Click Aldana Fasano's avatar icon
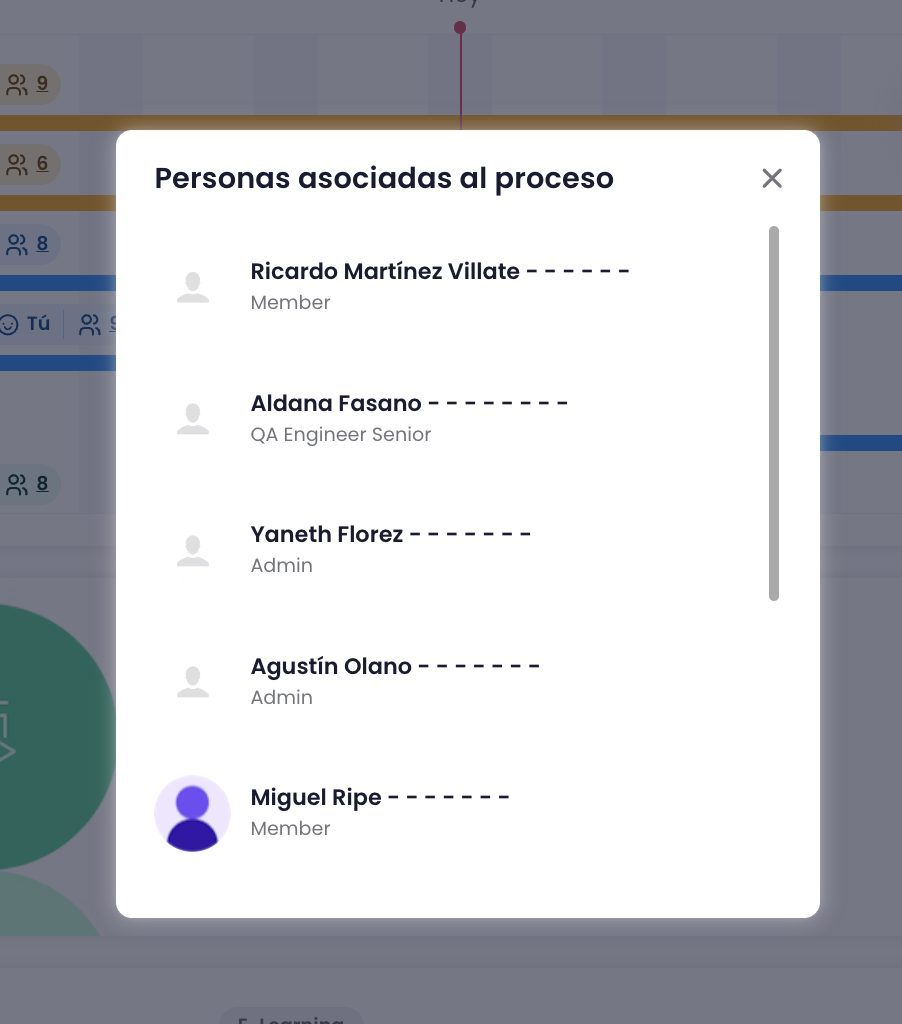 pos(192,417)
